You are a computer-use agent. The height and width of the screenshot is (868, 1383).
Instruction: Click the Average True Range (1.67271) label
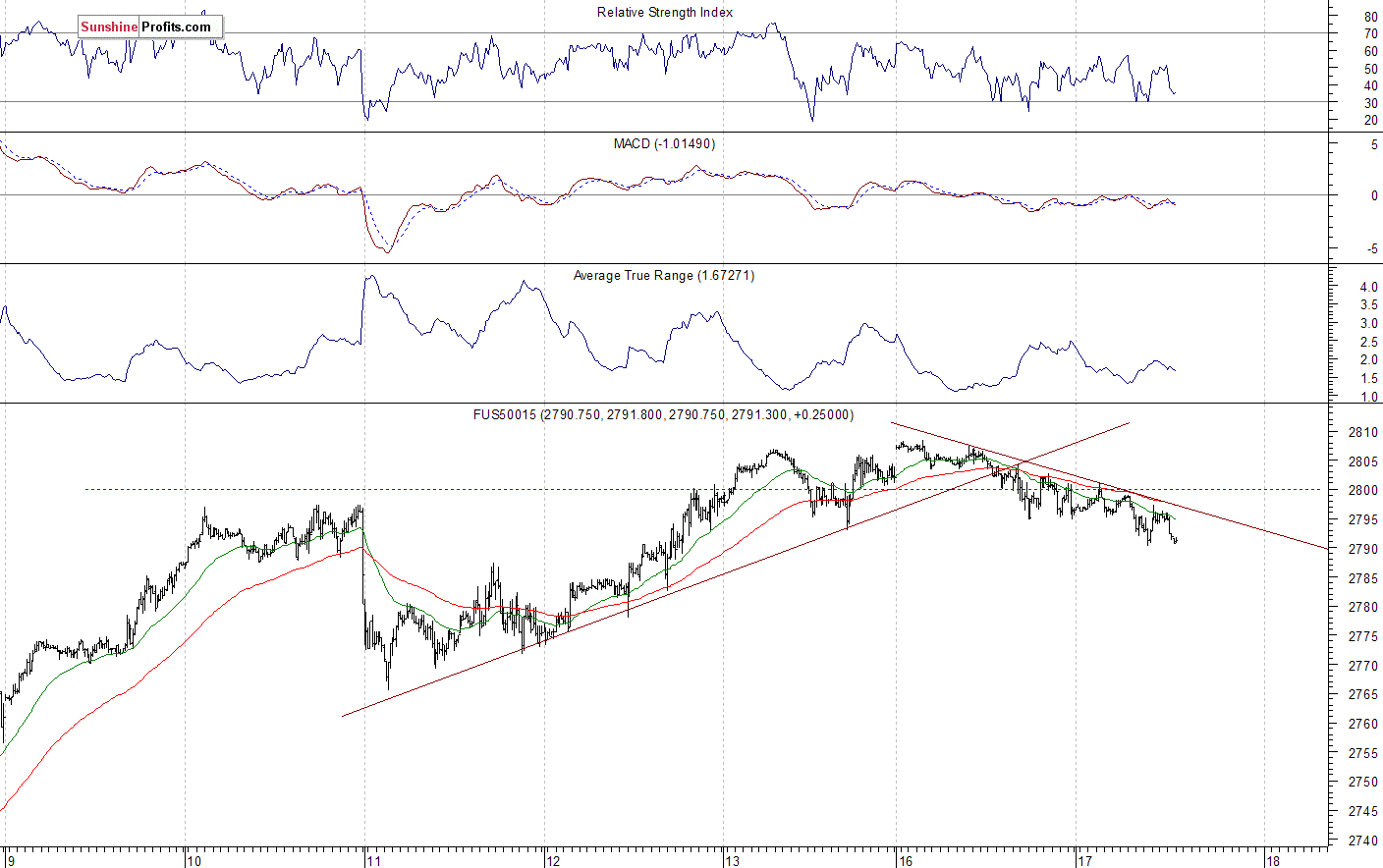(x=664, y=276)
